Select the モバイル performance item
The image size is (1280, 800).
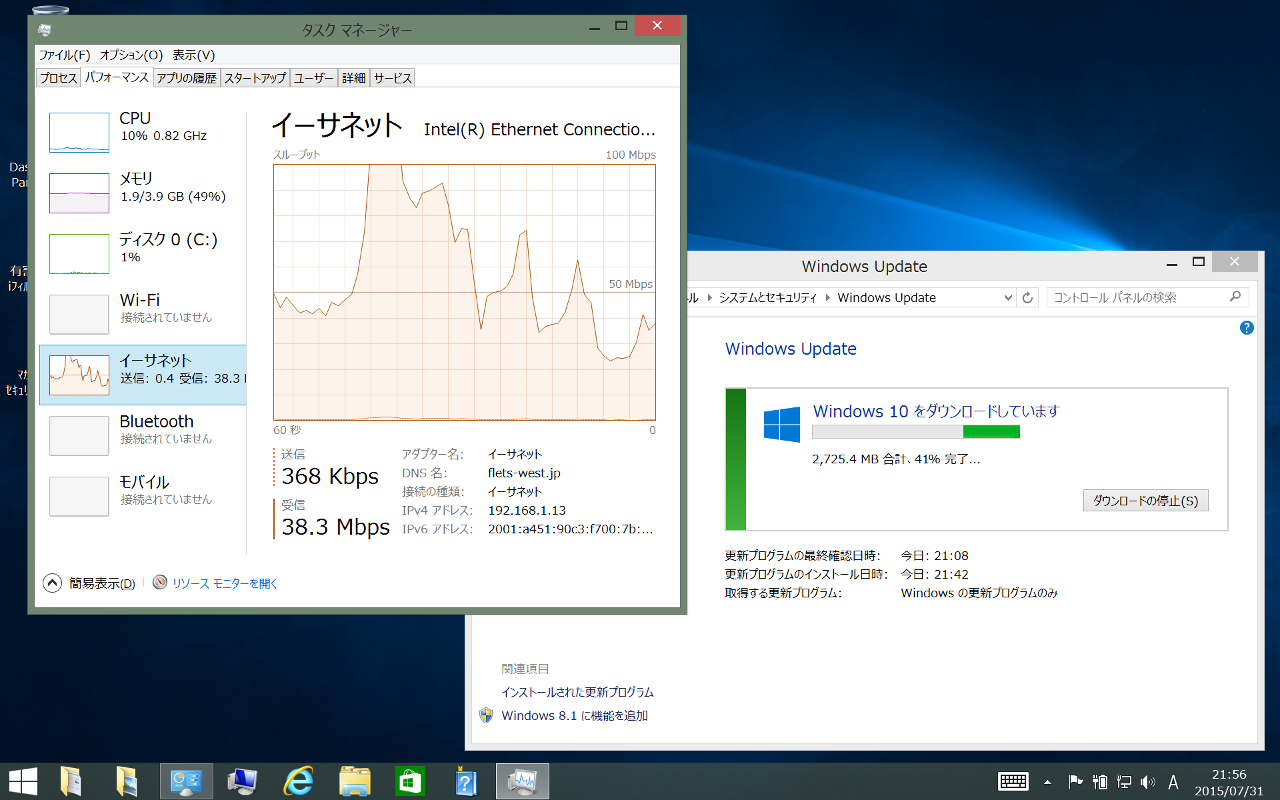click(x=142, y=496)
